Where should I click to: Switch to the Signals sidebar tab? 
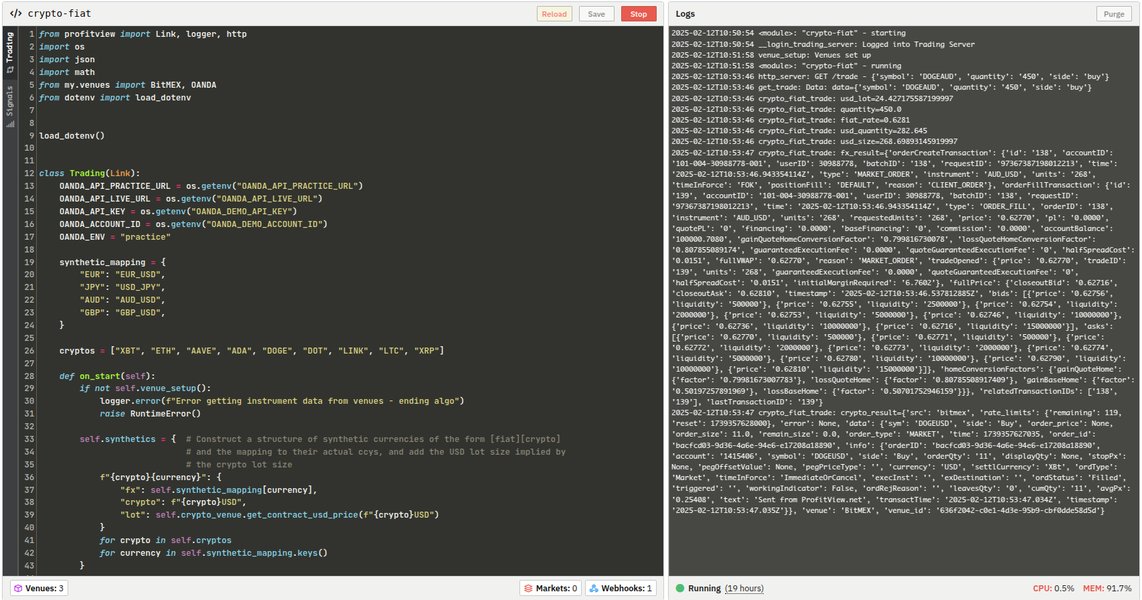pyautogui.click(x=10, y=106)
